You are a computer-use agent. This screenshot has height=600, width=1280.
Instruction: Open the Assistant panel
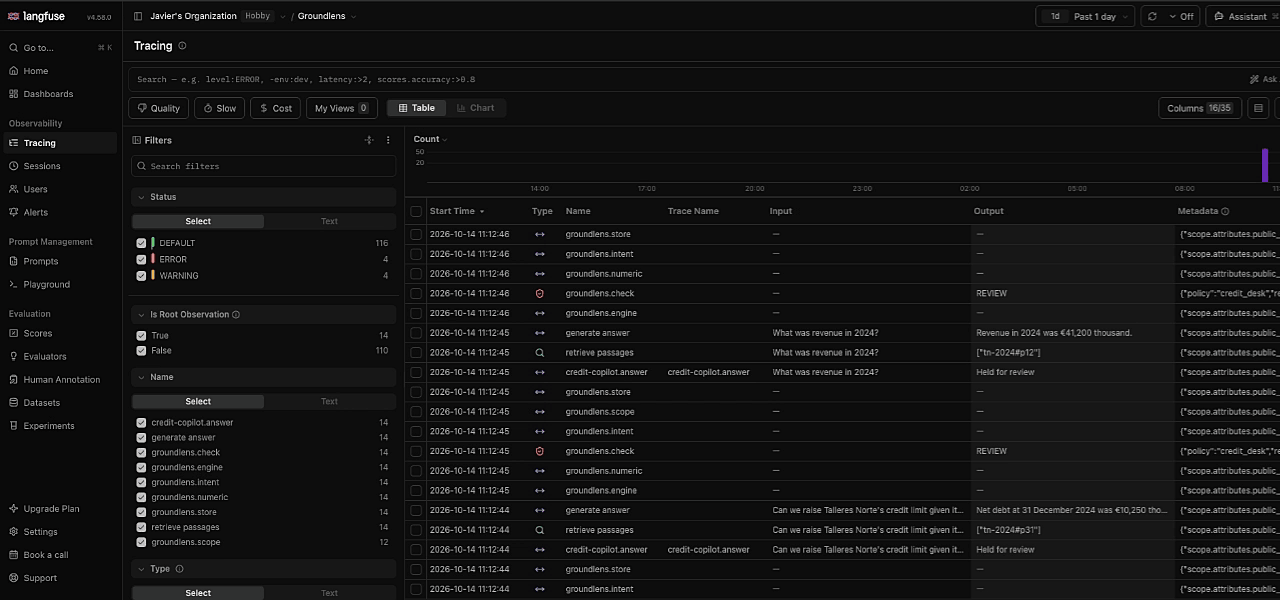point(1242,16)
